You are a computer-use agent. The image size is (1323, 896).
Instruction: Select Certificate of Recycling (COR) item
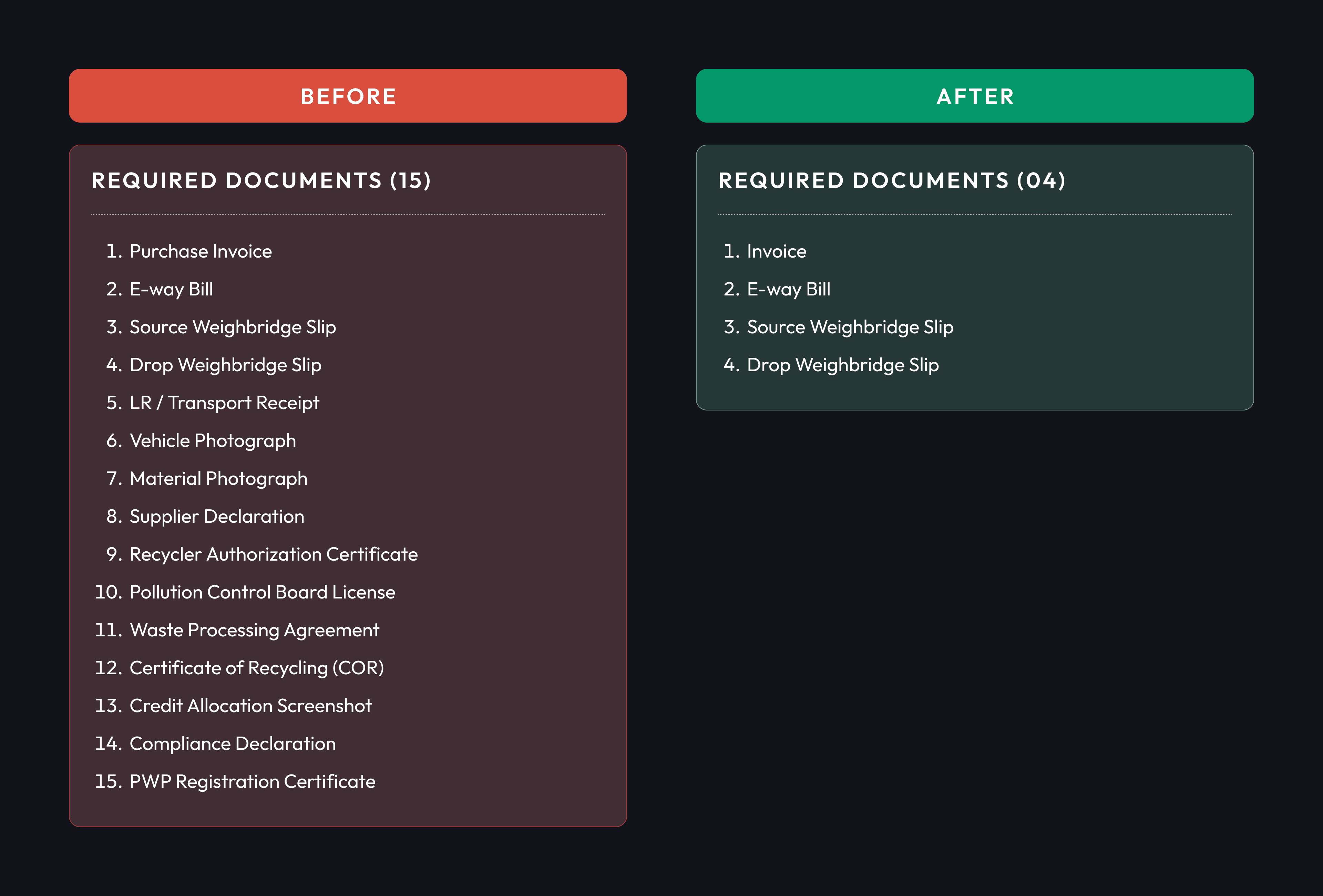[x=256, y=668]
